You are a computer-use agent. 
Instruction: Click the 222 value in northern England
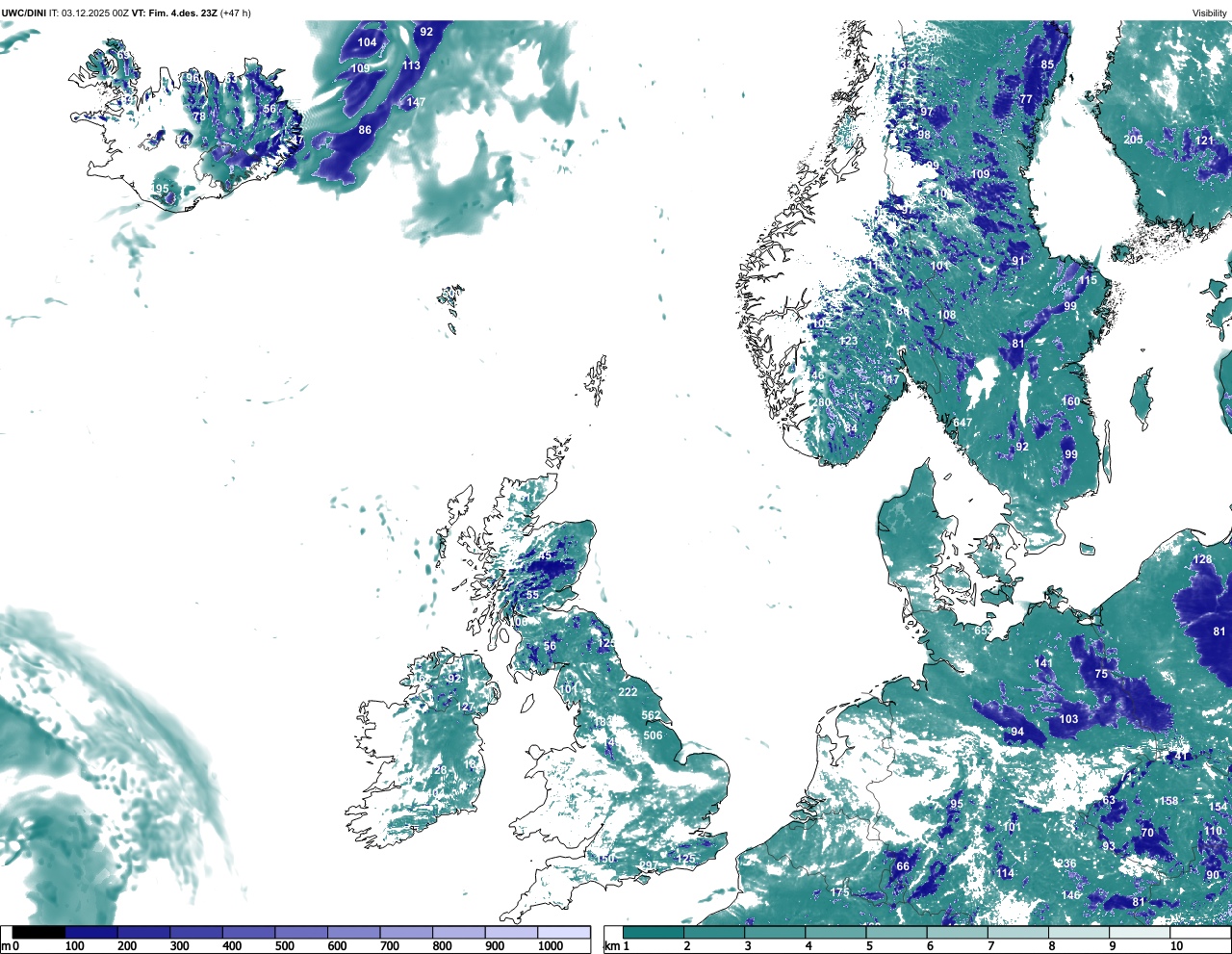point(628,692)
